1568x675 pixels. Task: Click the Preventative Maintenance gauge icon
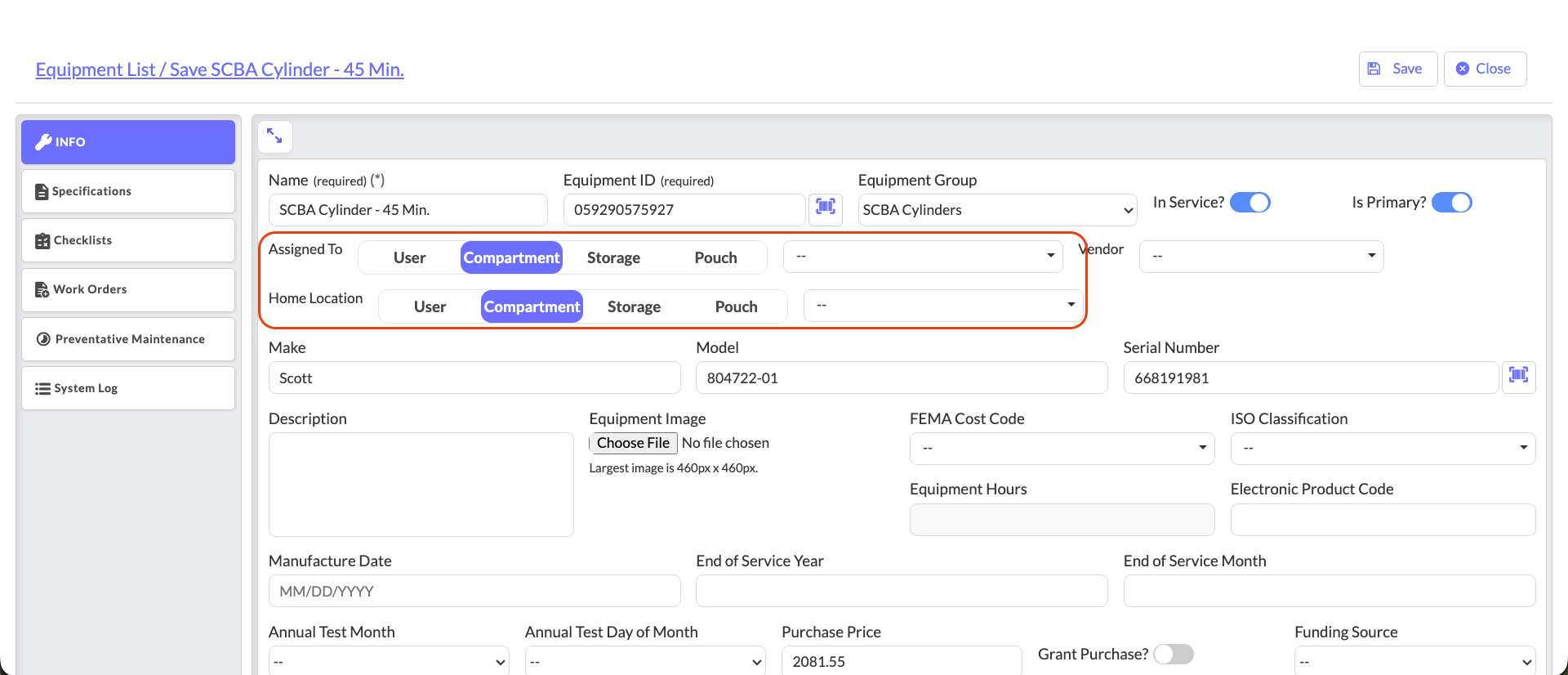[44, 339]
